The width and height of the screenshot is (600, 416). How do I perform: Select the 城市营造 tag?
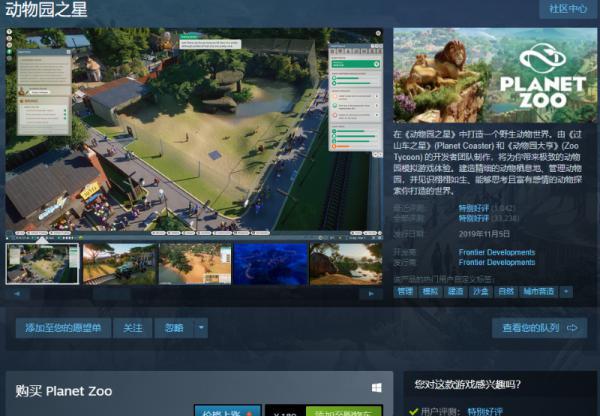coord(538,292)
